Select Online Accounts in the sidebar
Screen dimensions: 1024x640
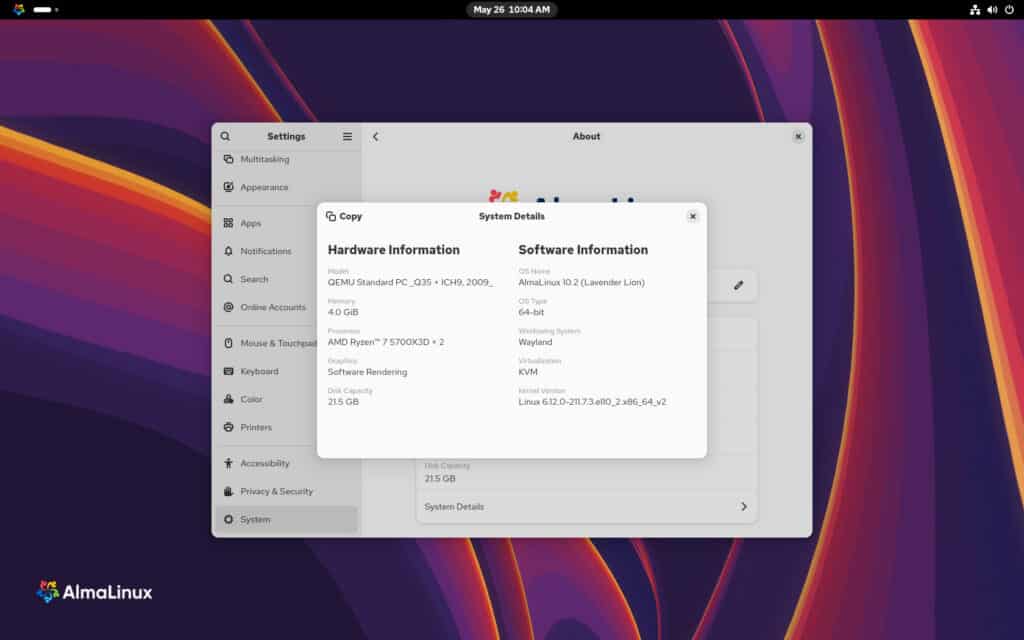[x=286, y=308]
